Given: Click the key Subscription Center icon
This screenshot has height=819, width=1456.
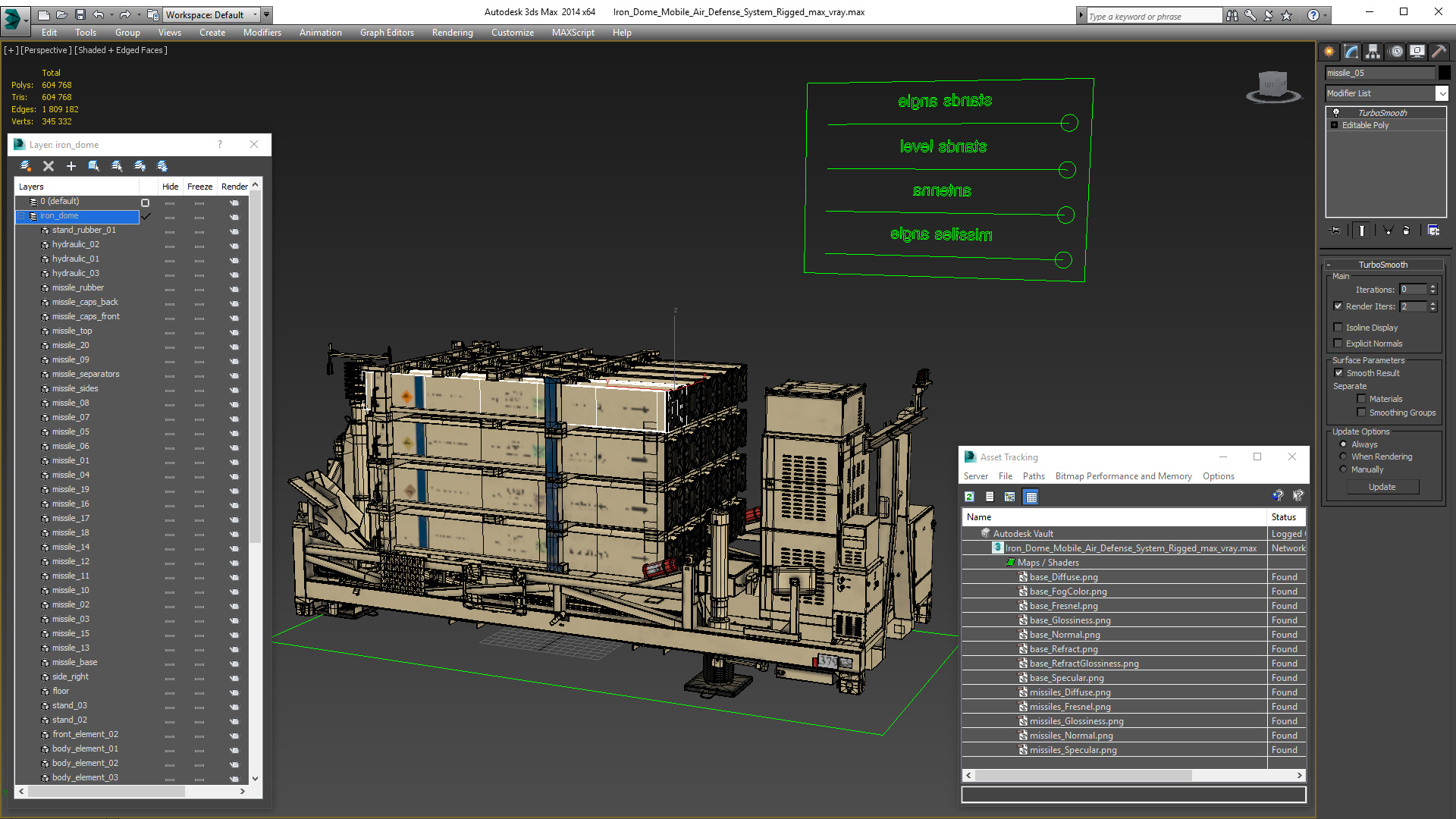Looking at the screenshot, I should 1250,15.
